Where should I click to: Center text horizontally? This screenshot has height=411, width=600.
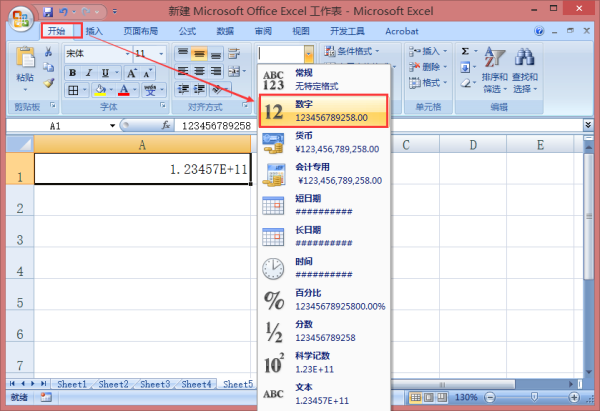(x=199, y=71)
